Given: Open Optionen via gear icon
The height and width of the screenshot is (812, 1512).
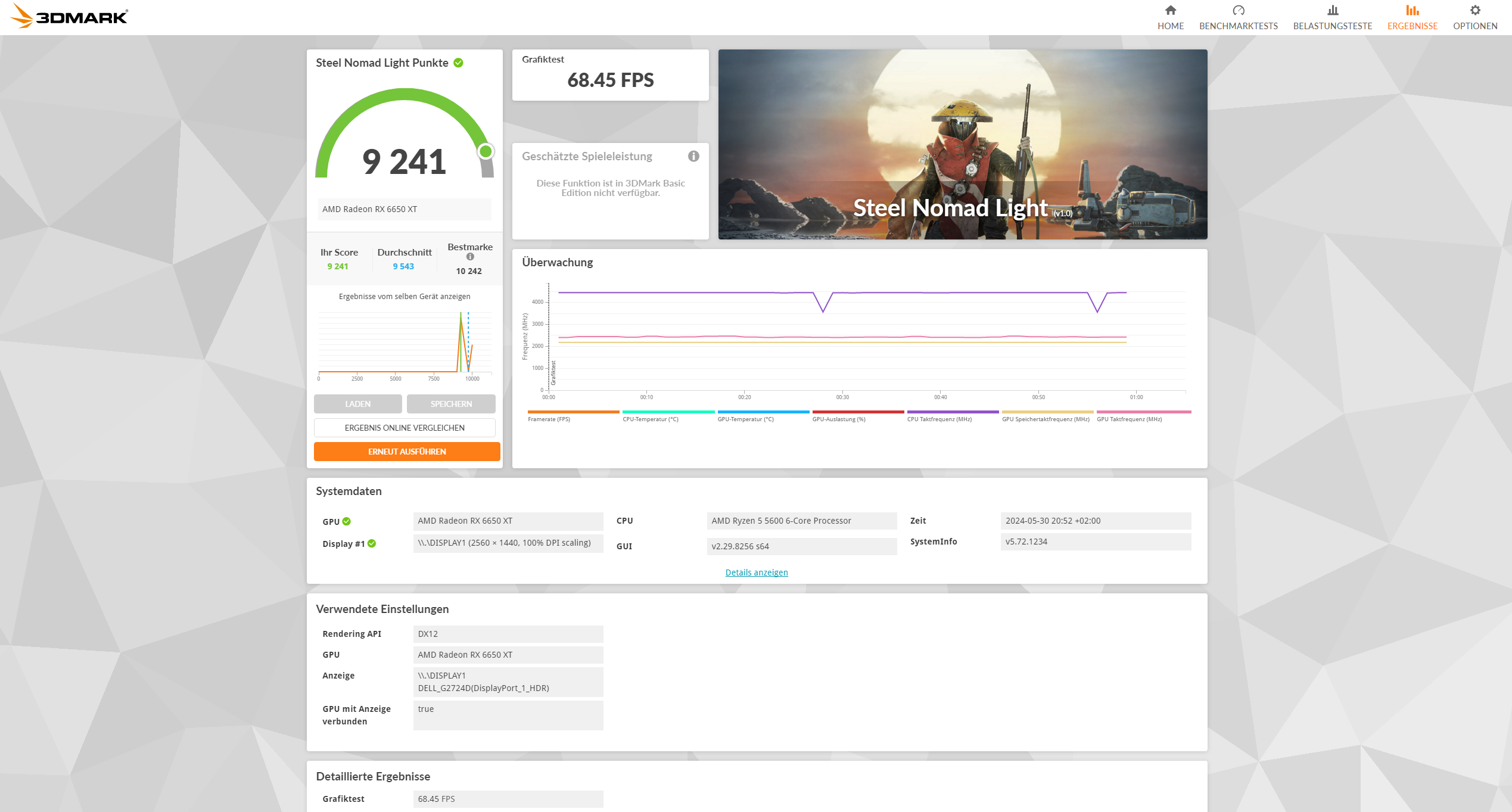Looking at the screenshot, I should (1474, 10).
